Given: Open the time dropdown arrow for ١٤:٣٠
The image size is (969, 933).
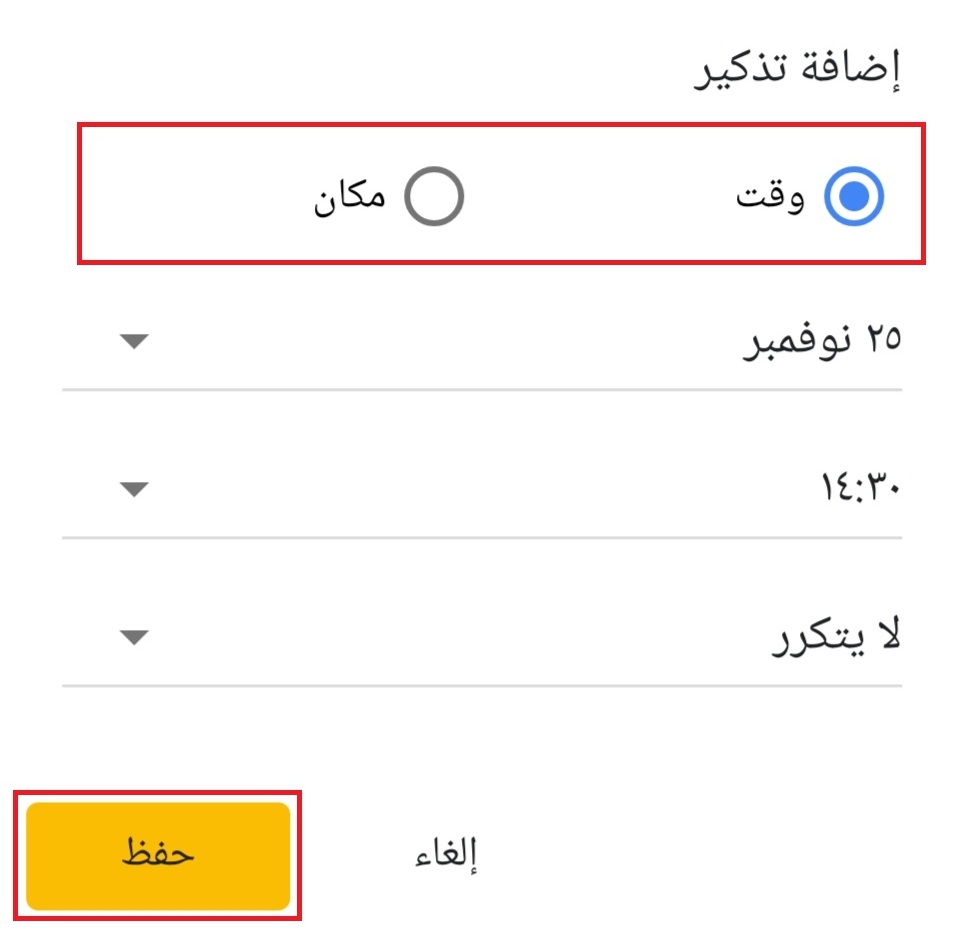Looking at the screenshot, I should (x=133, y=490).
